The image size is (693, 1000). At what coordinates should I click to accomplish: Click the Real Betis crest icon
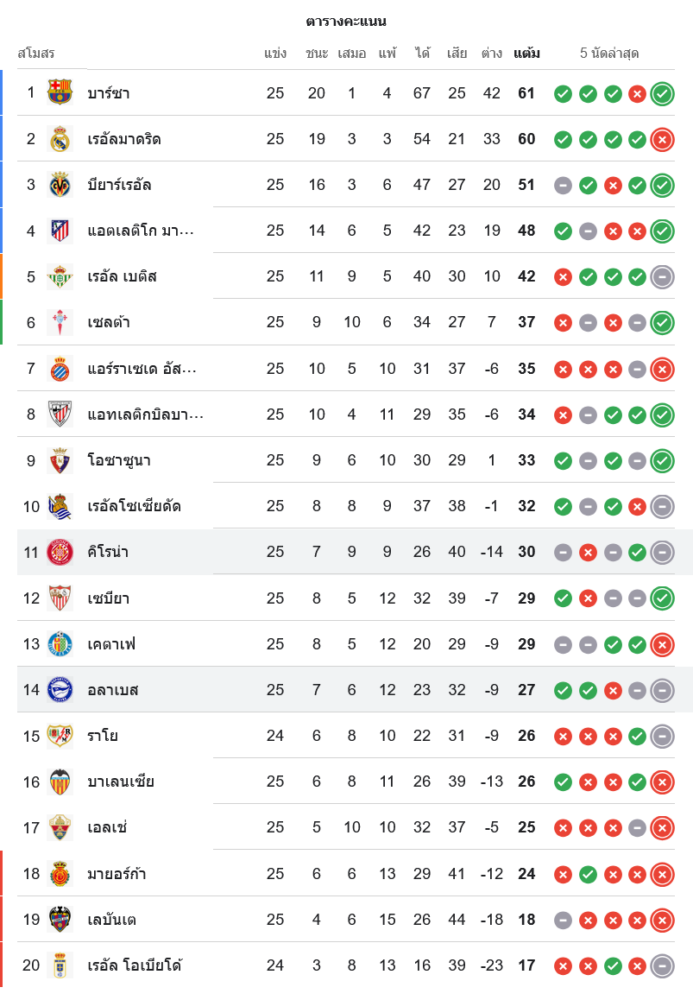[x=60, y=277]
